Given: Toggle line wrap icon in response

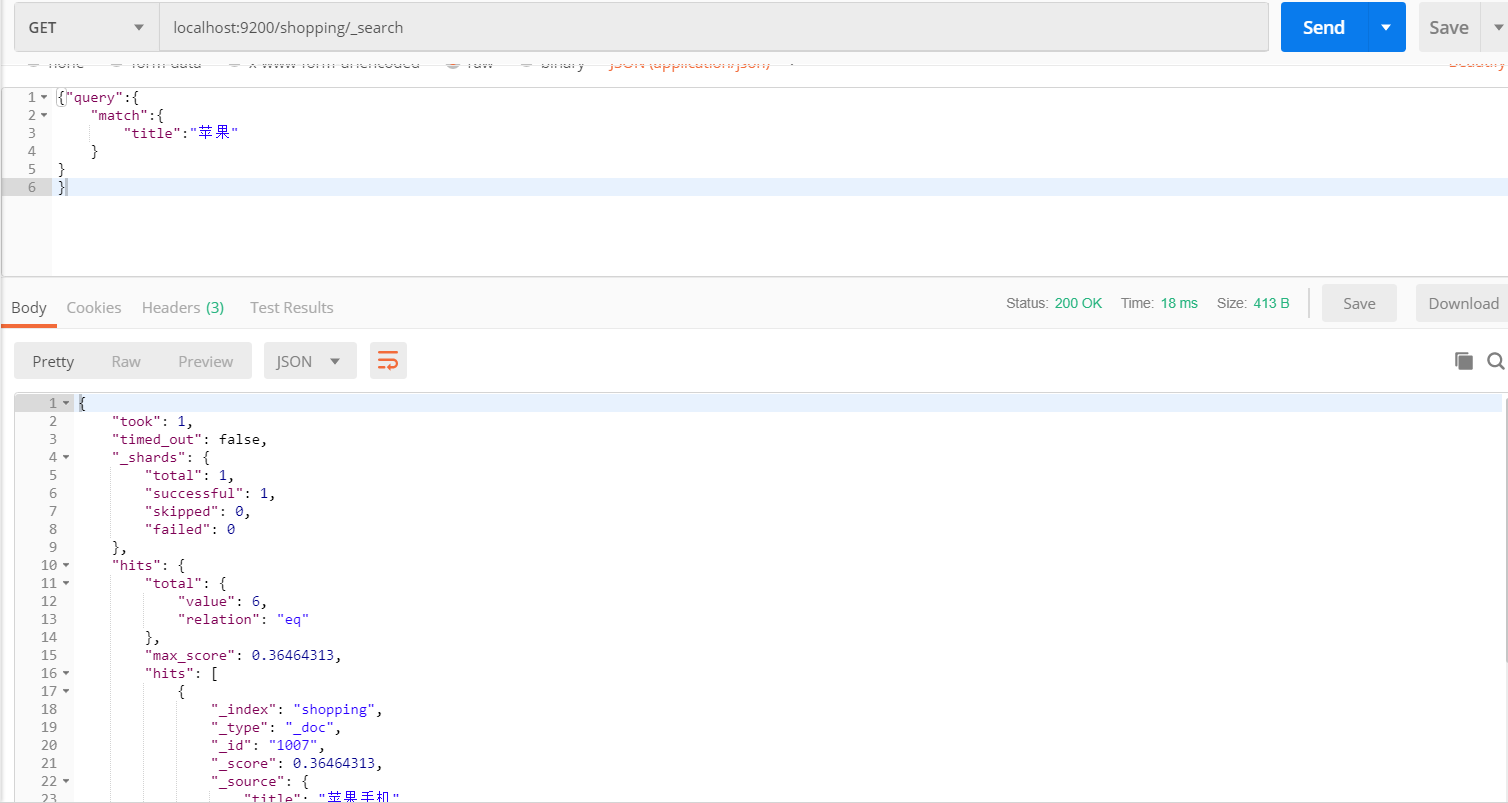Looking at the screenshot, I should click(x=388, y=361).
